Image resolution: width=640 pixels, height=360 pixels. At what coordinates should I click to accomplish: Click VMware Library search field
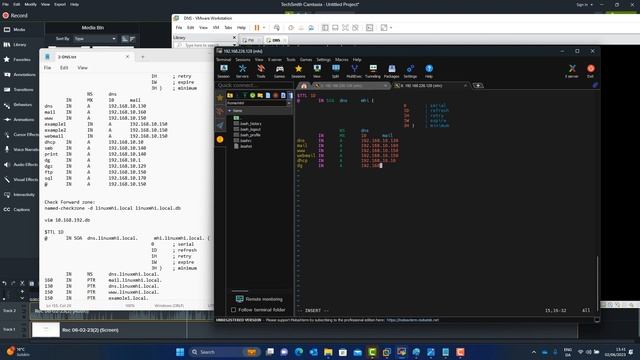point(204,45)
